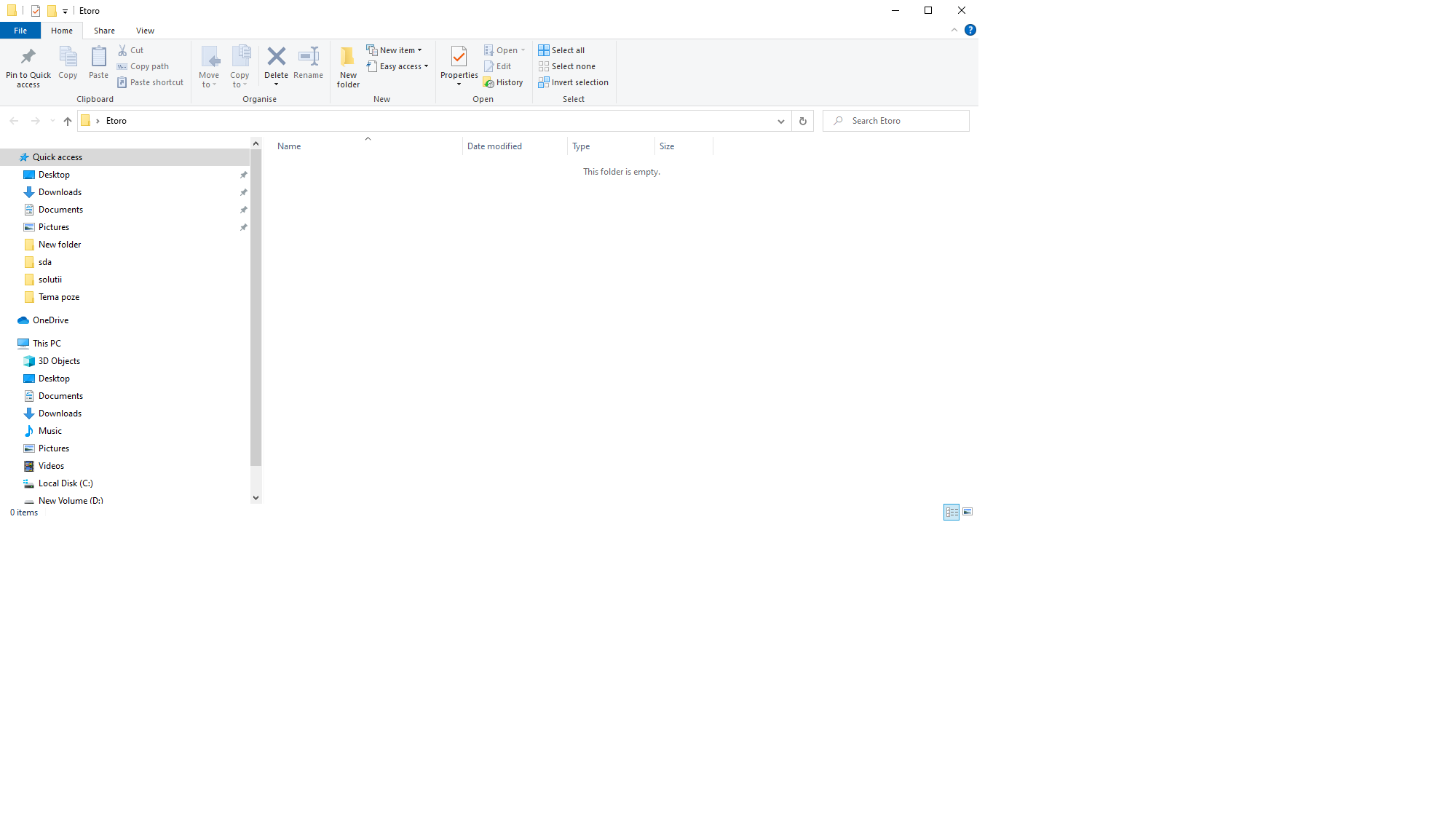Choose Paste shortcut in ribbon
This screenshot has width=1456, height=819.
pyautogui.click(x=151, y=82)
